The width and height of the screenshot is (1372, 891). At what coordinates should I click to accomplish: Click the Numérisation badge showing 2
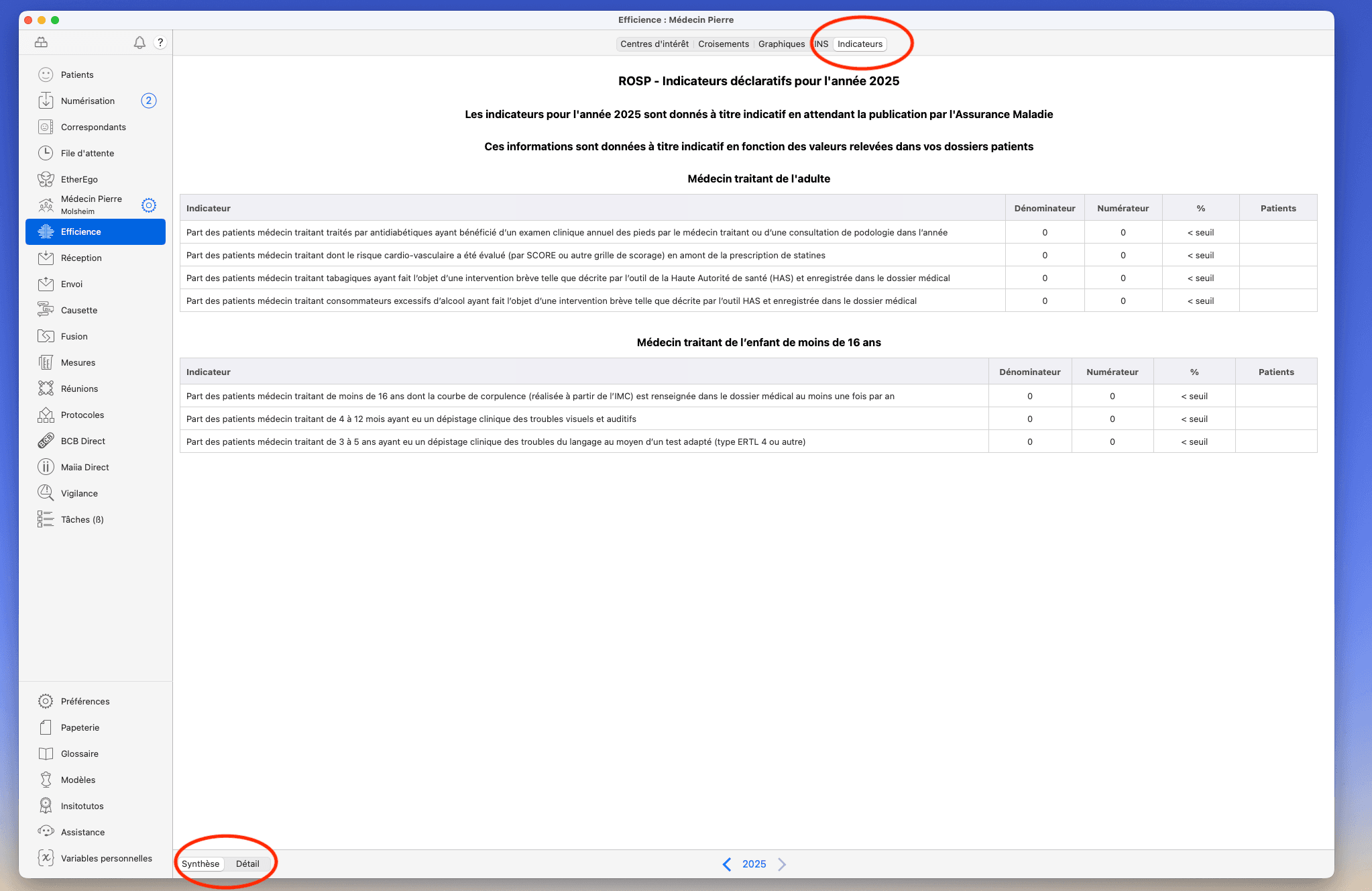(149, 101)
